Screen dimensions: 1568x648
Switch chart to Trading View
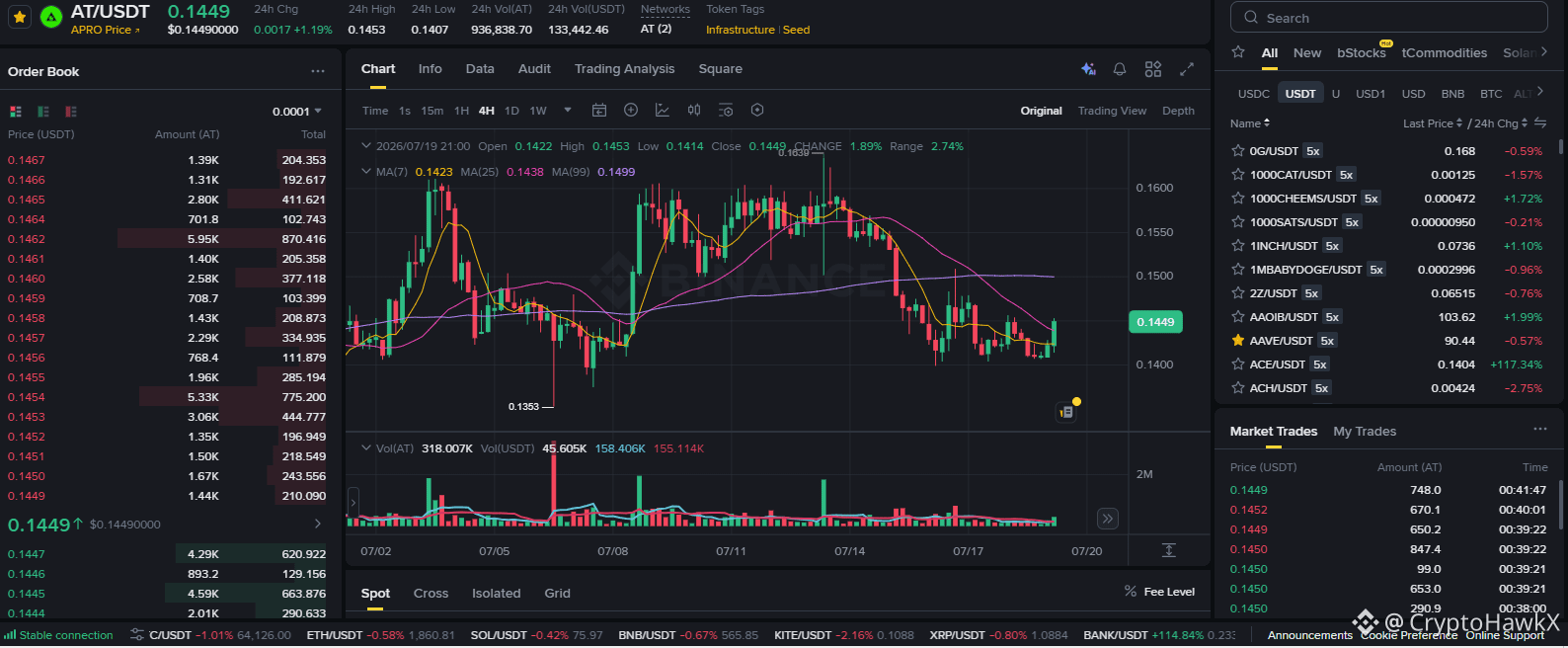click(x=1112, y=111)
